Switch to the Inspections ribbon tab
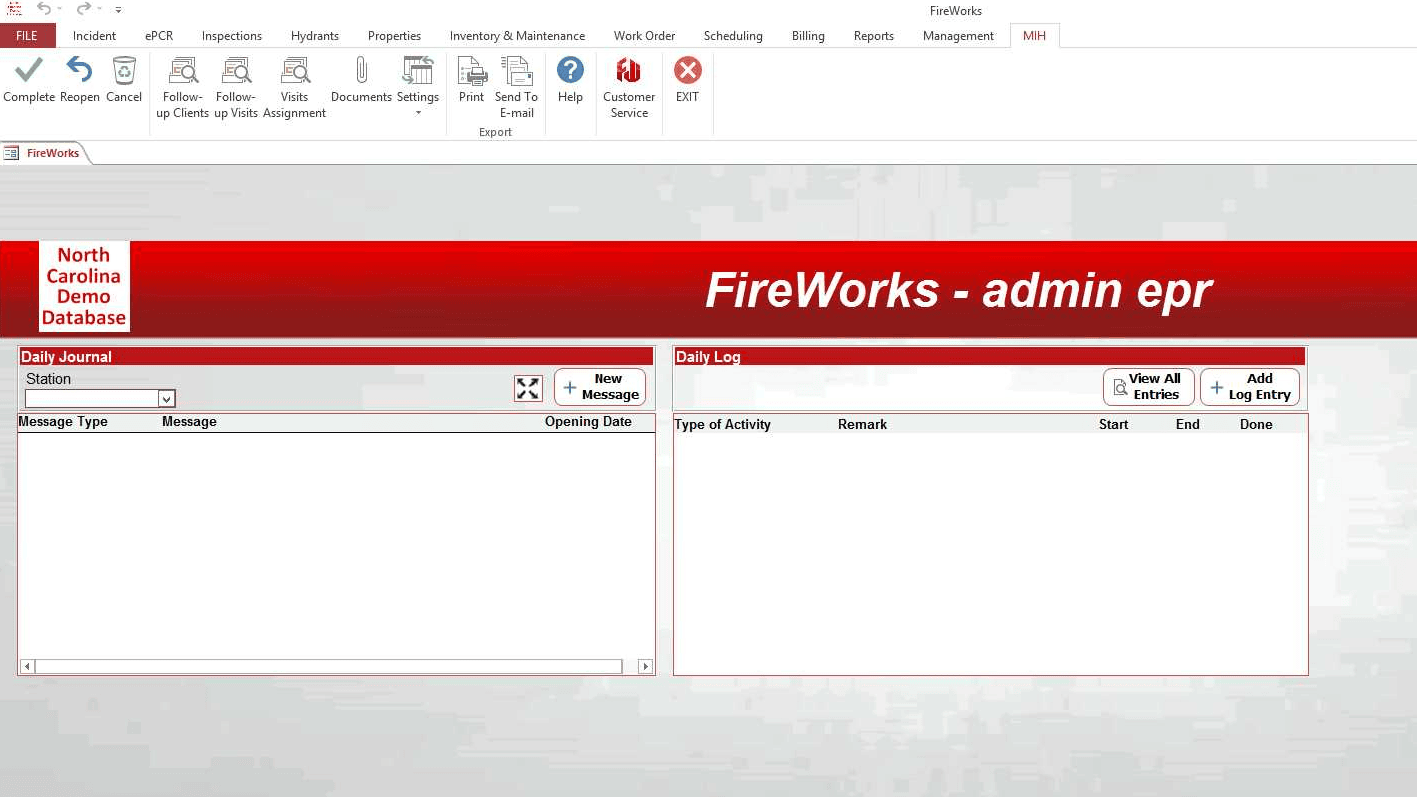 click(x=232, y=36)
